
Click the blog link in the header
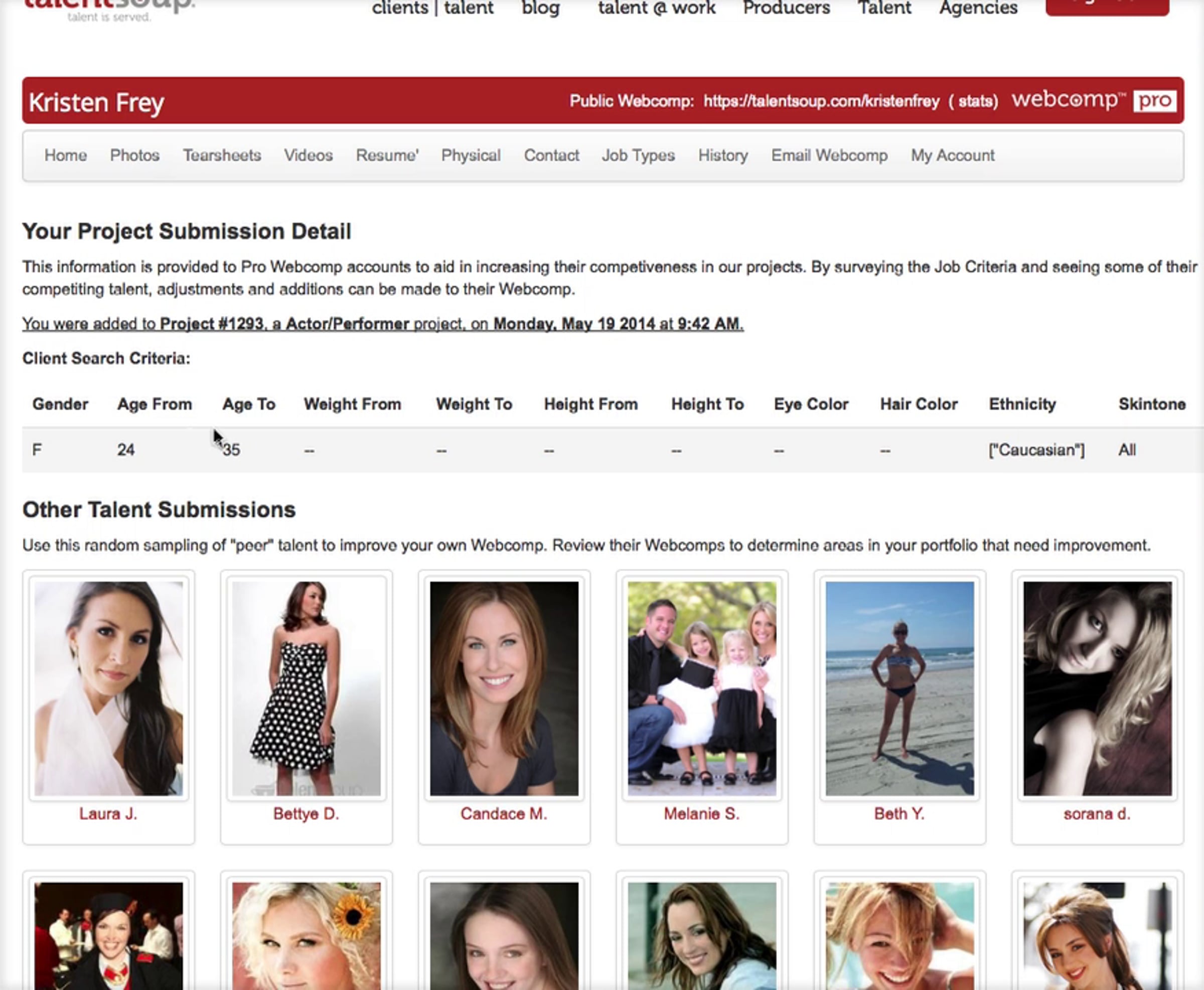click(x=540, y=8)
